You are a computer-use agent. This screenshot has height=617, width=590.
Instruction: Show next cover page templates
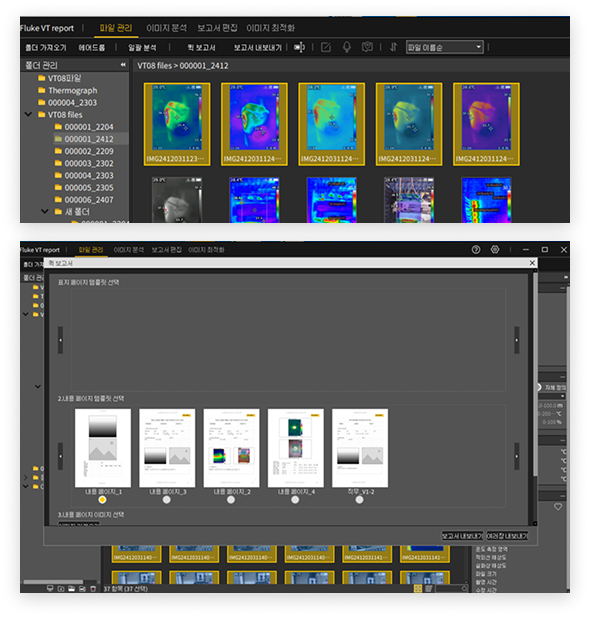517,340
